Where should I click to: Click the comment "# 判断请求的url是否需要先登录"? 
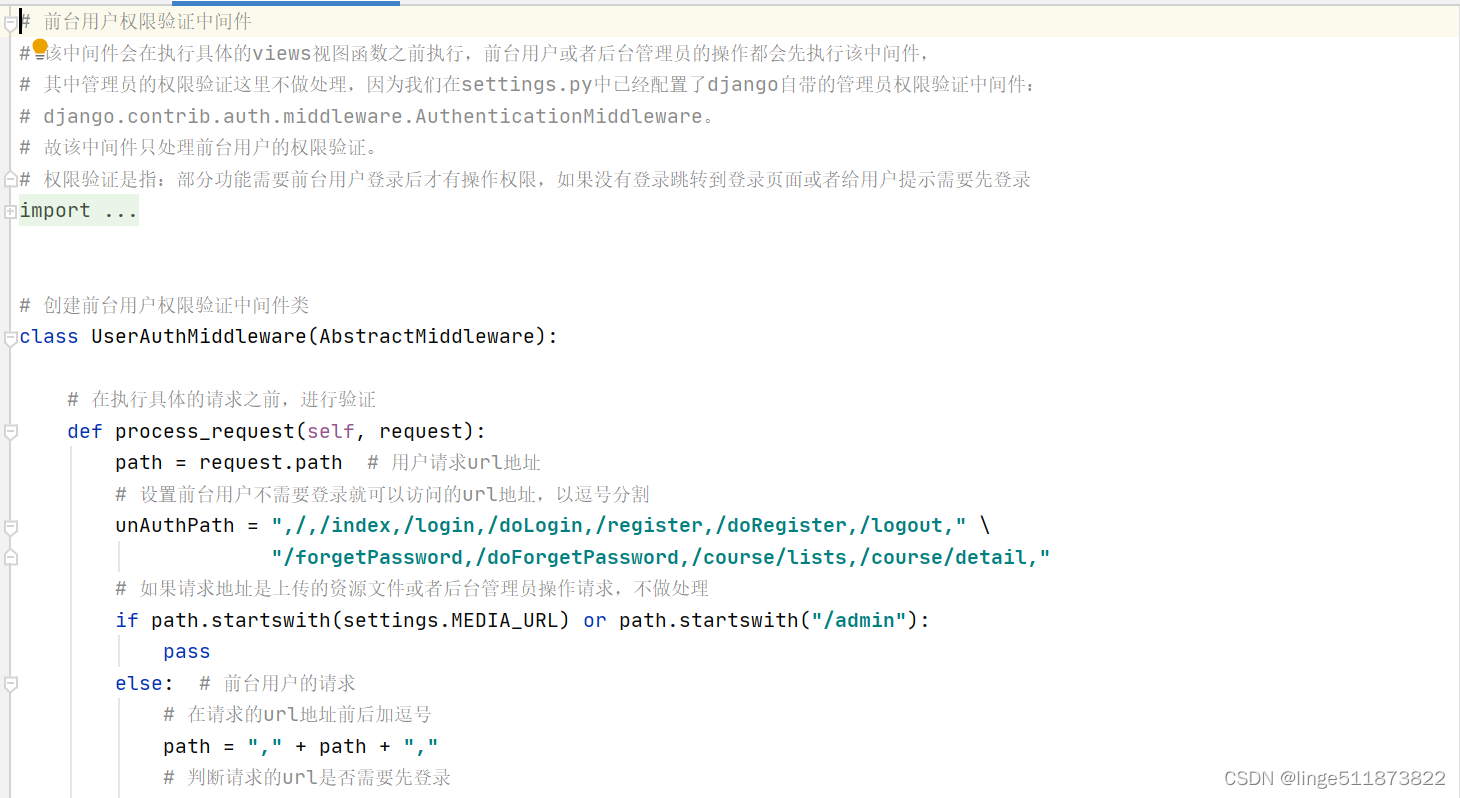(307, 778)
